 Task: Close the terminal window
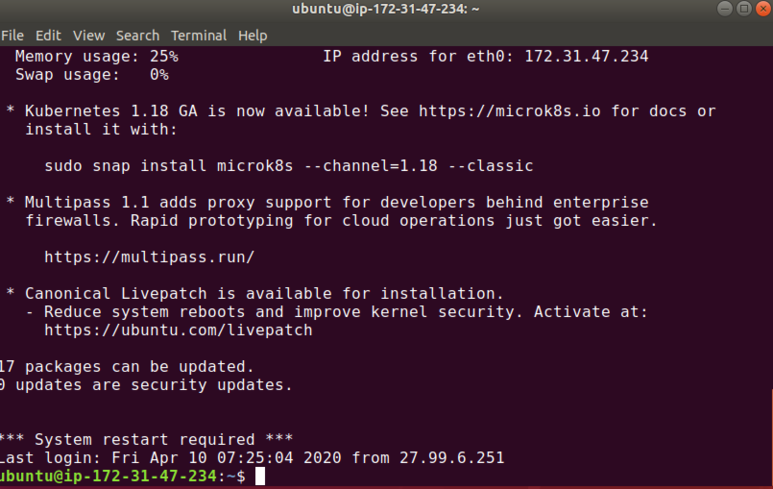(x=761, y=9)
